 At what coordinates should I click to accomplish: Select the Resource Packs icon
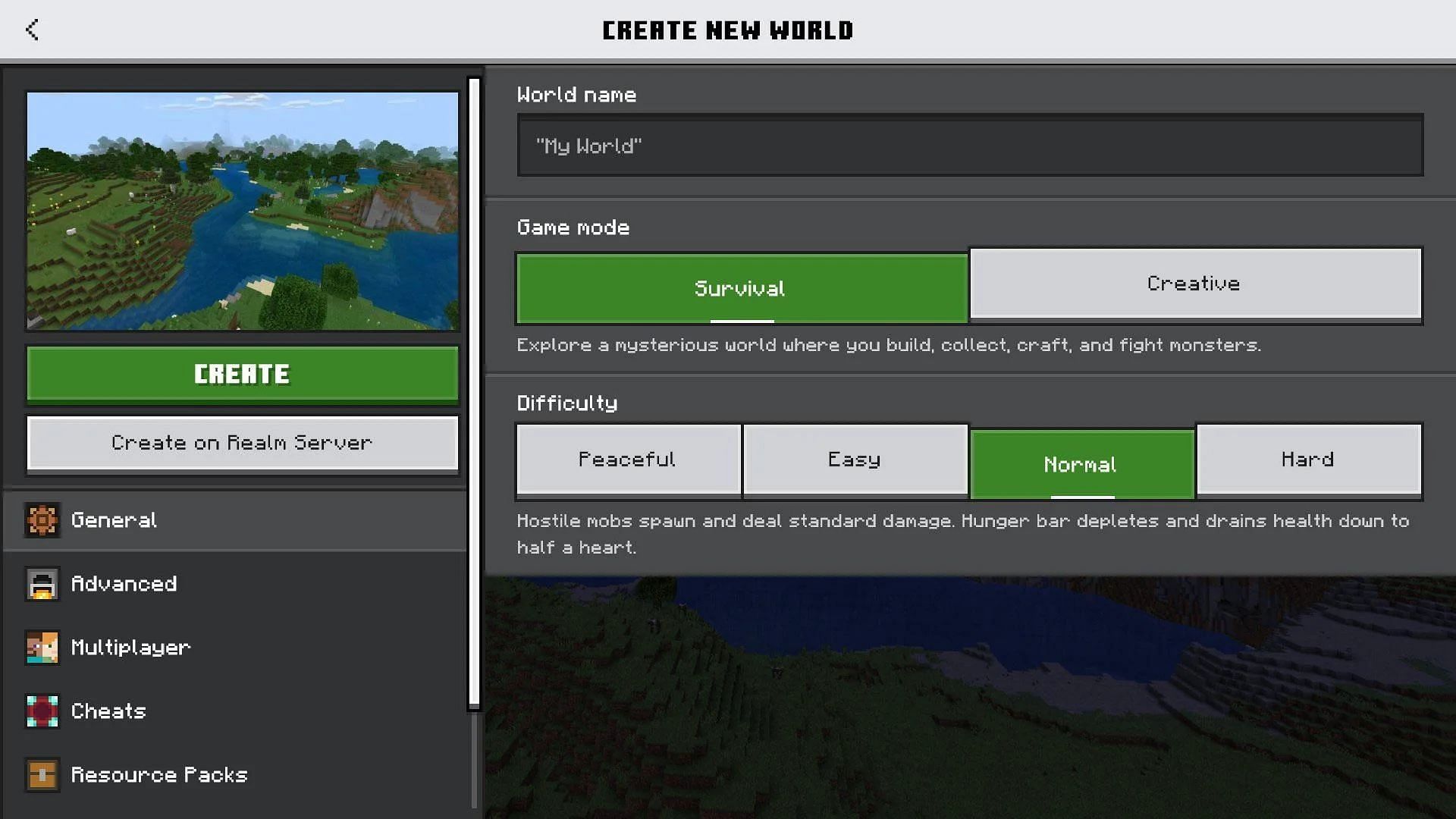point(42,775)
